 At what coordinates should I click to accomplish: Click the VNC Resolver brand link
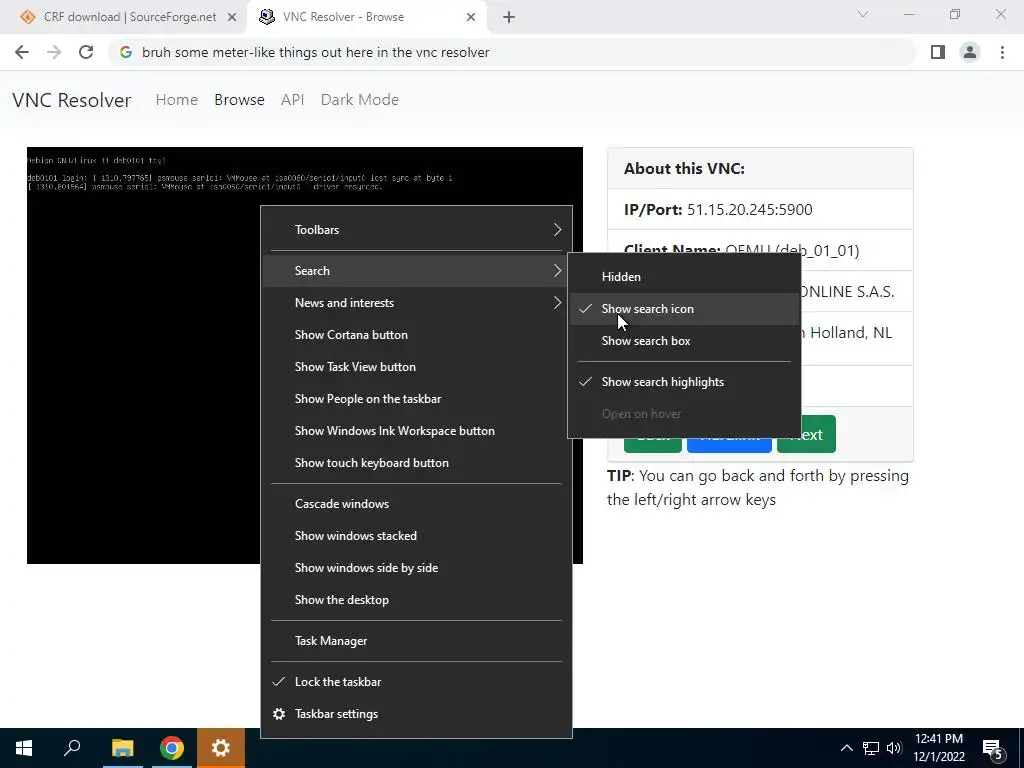[72, 100]
